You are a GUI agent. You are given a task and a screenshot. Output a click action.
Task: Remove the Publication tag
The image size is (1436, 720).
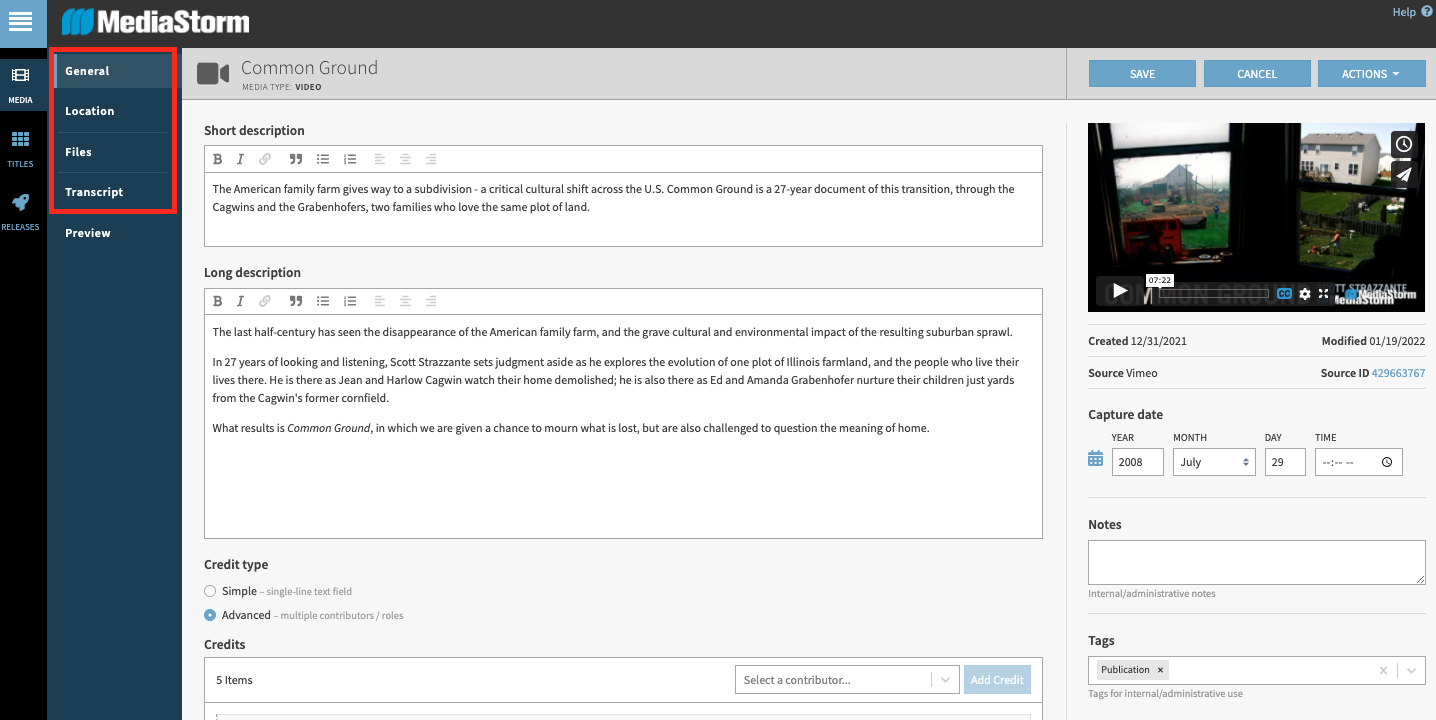tap(1160, 669)
